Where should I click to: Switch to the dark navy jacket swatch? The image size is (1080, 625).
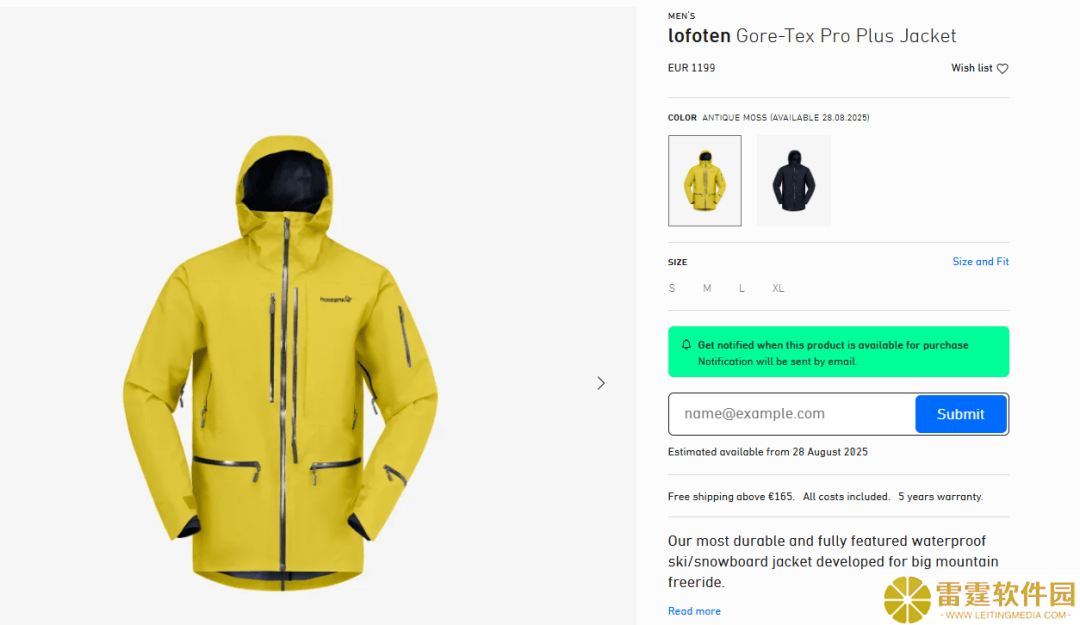(x=793, y=181)
